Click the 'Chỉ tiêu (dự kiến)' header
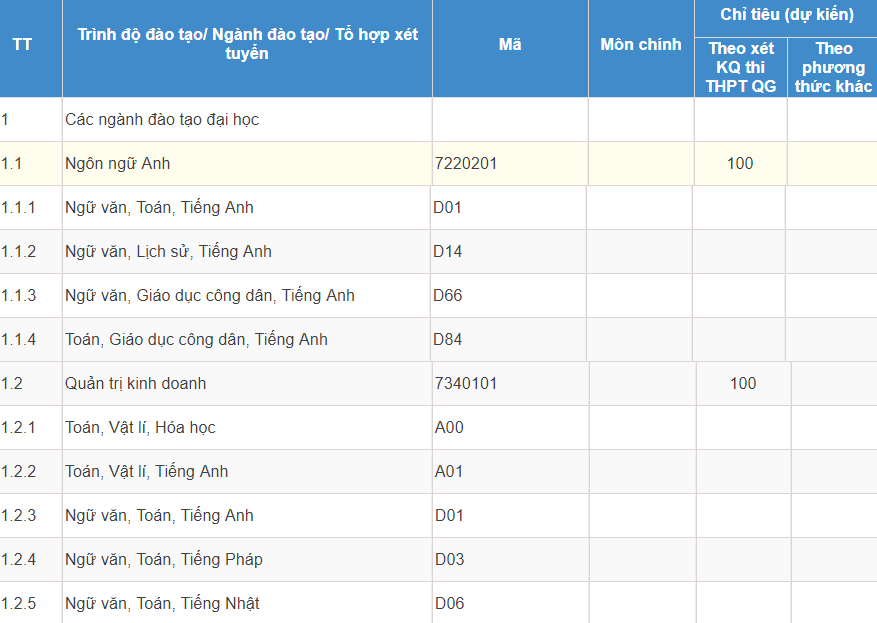 pos(786,15)
